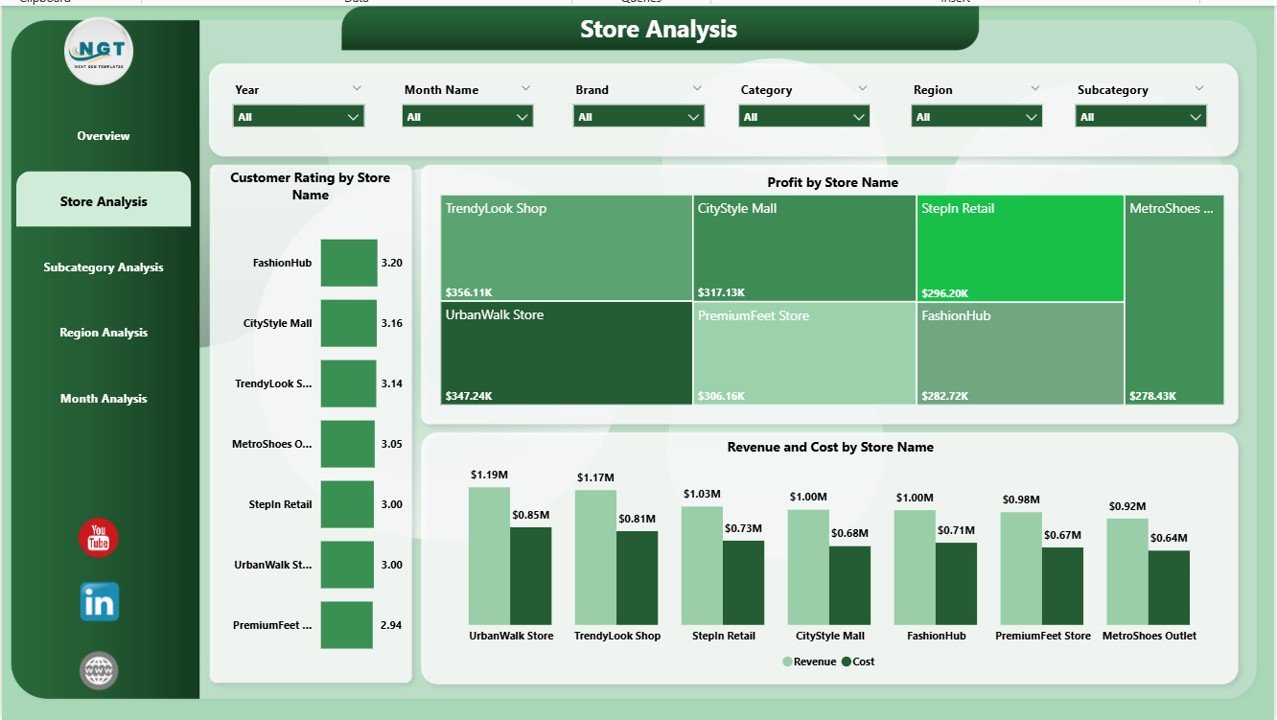Open the YouTube channel icon
Image resolution: width=1277 pixels, height=720 pixels.
pos(97,538)
